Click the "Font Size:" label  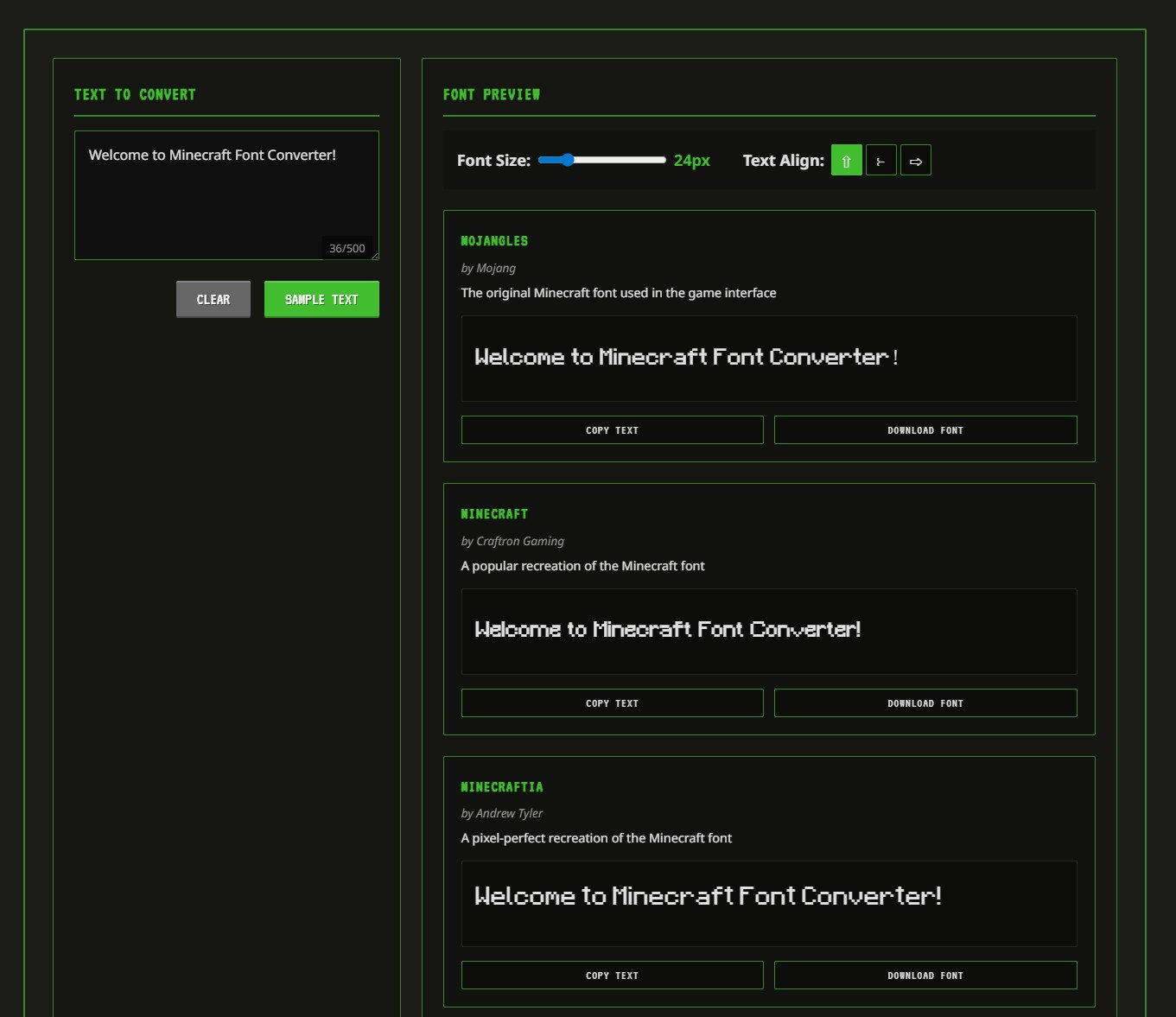click(x=493, y=160)
